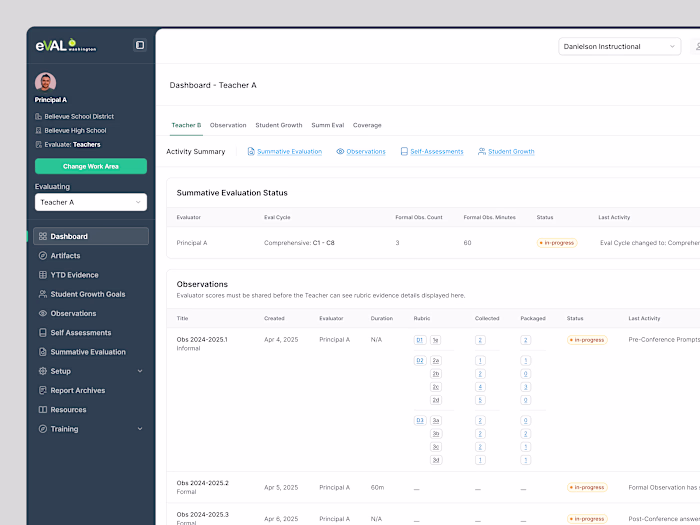Screen dimensions: 700x525
Task: Click the D1 rubric badge
Action: click(x=420, y=340)
